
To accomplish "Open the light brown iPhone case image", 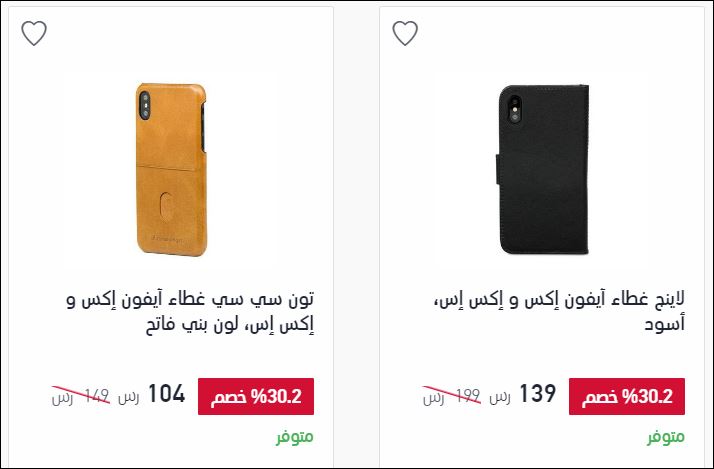I will 172,169.
